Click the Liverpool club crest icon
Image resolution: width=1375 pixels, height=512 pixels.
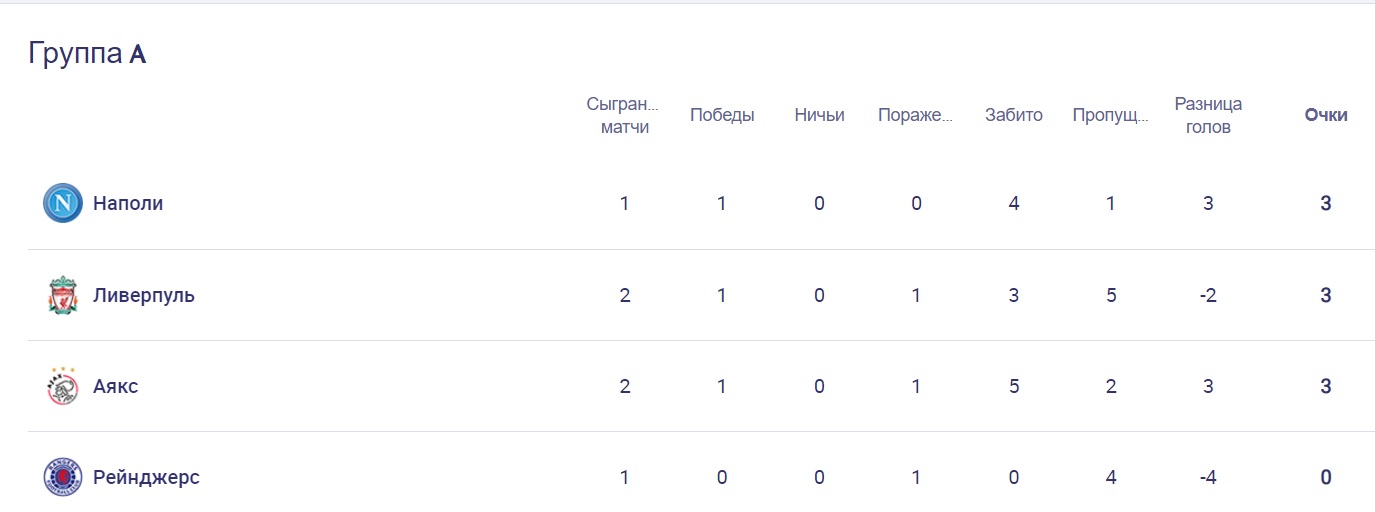coord(62,296)
